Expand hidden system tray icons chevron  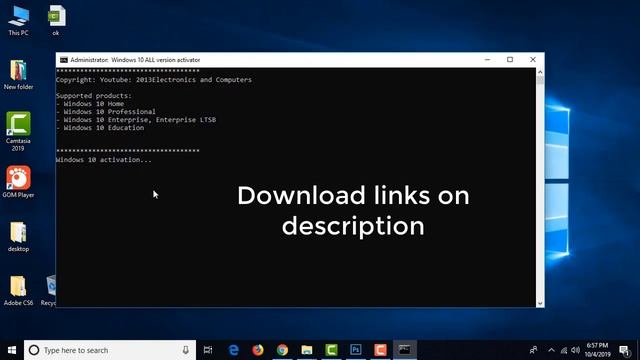(x=551, y=350)
